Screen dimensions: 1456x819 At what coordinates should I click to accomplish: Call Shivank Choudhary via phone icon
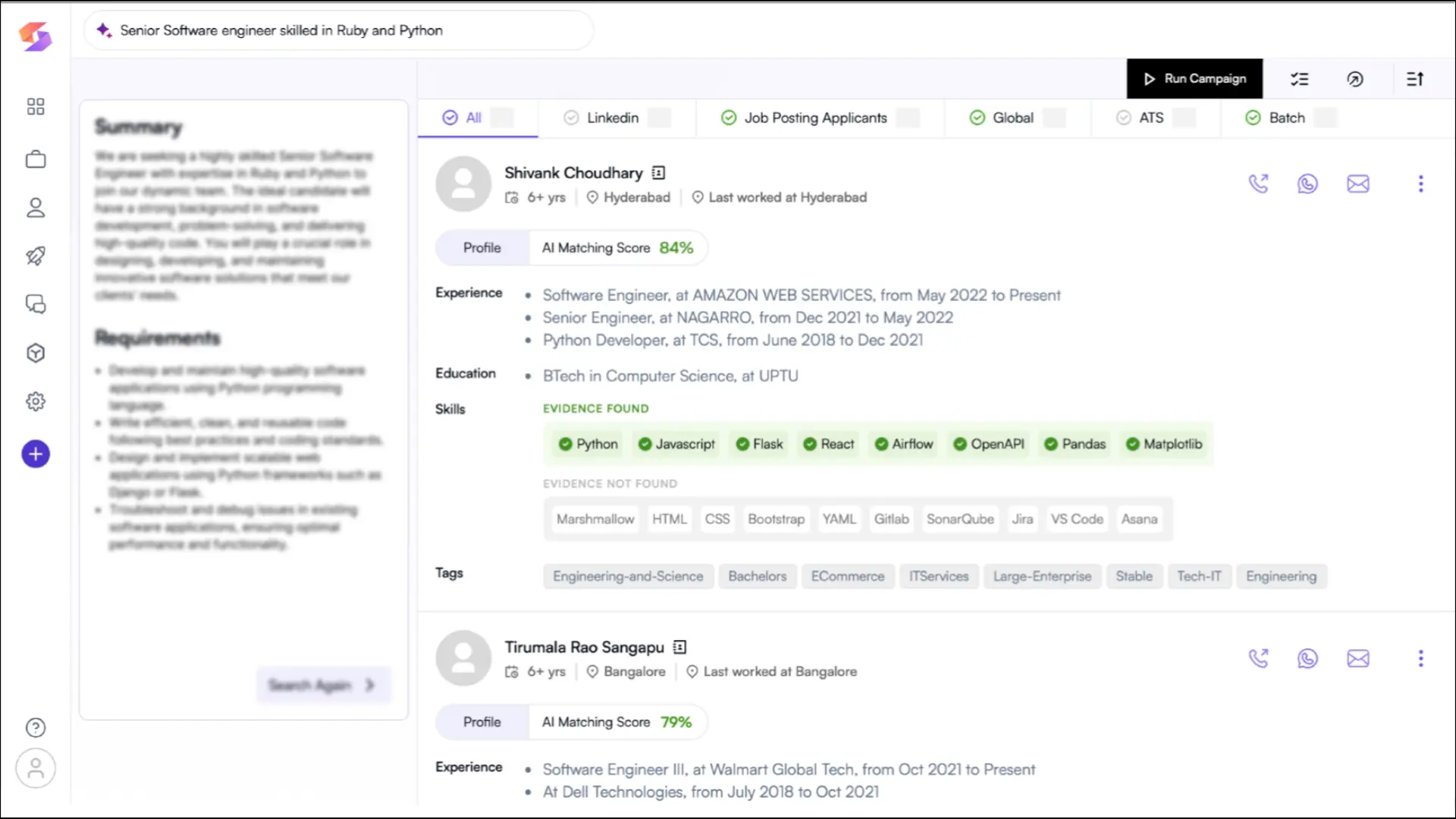(x=1259, y=184)
